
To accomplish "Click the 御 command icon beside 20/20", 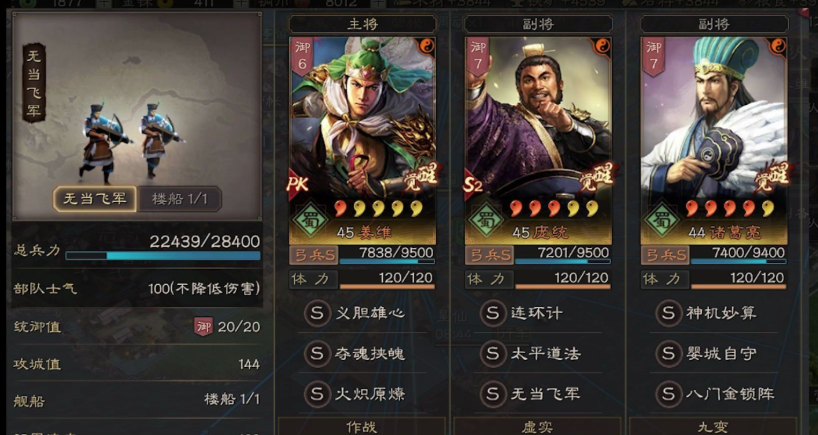I will 203,327.
